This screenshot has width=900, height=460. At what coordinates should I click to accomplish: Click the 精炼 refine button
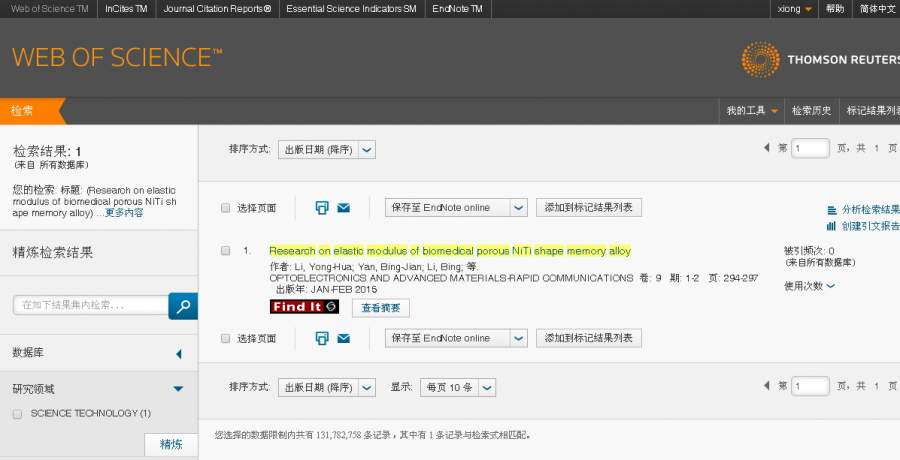tap(171, 444)
